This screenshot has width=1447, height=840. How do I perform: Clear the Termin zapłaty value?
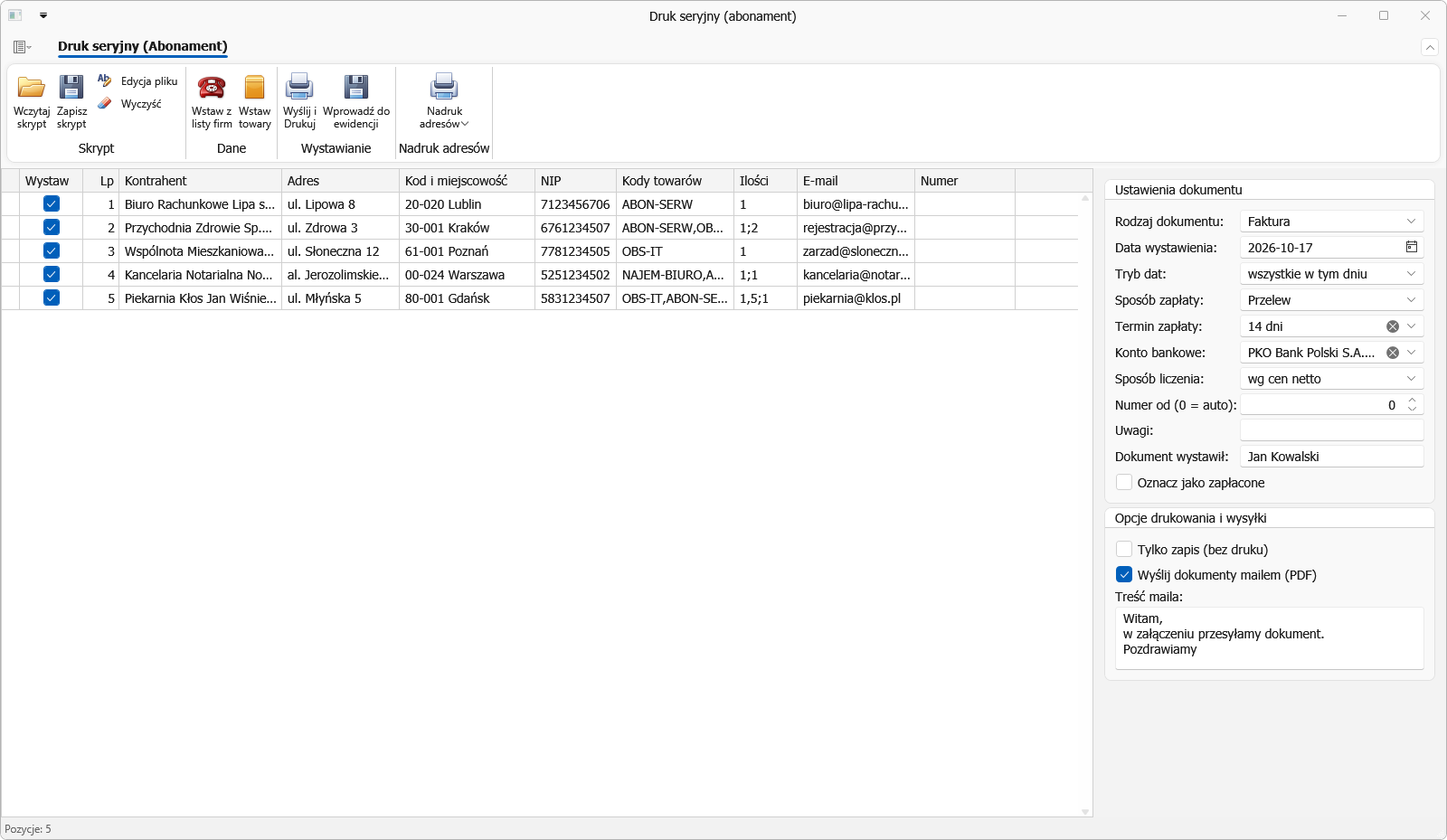pyautogui.click(x=1393, y=326)
